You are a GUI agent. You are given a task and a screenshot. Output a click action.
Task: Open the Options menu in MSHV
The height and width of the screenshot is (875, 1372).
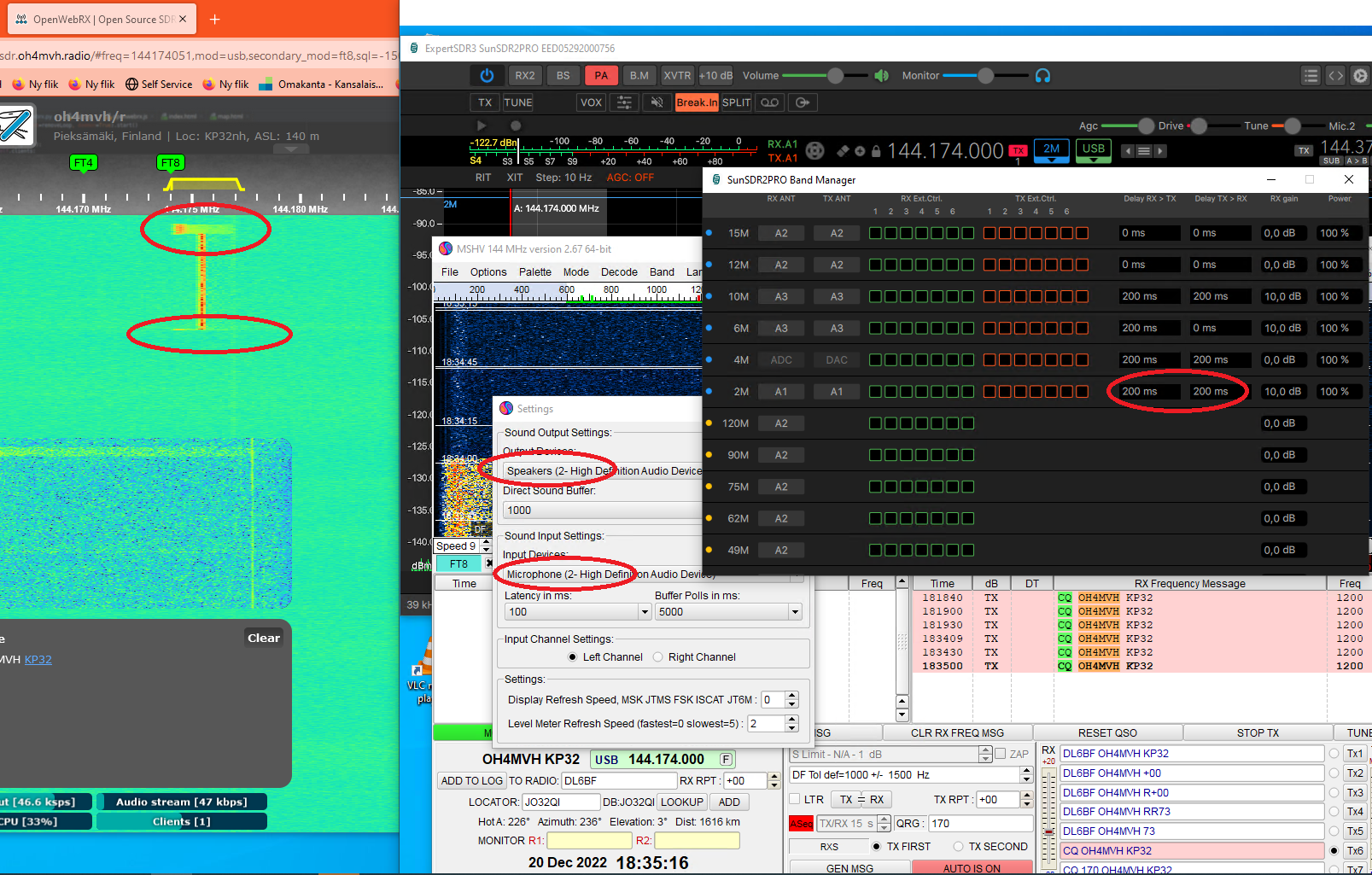pyautogui.click(x=488, y=271)
